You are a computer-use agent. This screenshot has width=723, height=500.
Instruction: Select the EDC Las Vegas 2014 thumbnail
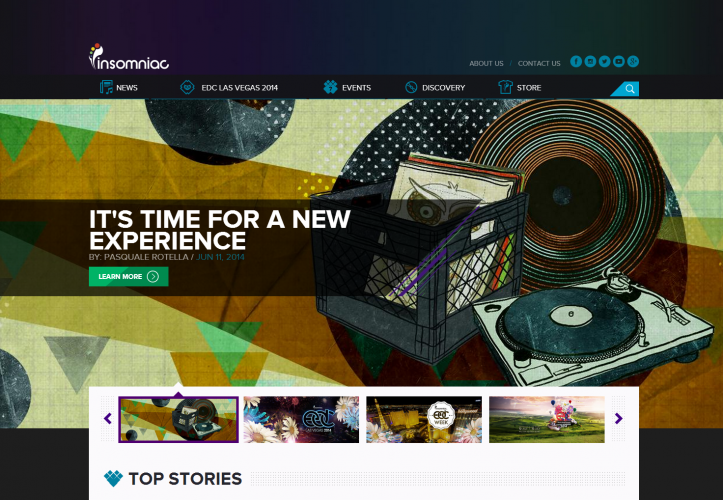click(x=301, y=419)
